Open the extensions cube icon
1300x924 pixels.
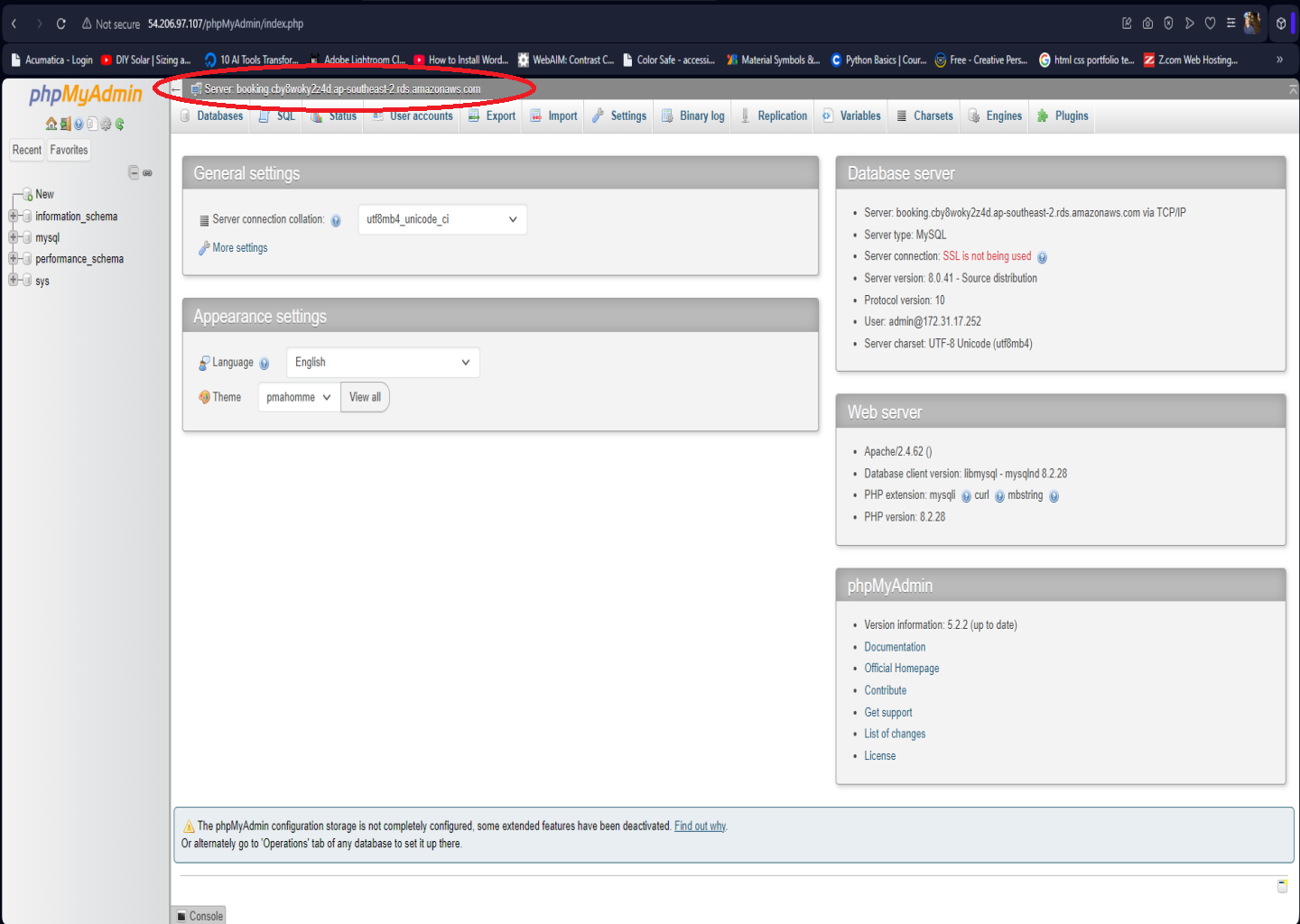coord(1280,23)
